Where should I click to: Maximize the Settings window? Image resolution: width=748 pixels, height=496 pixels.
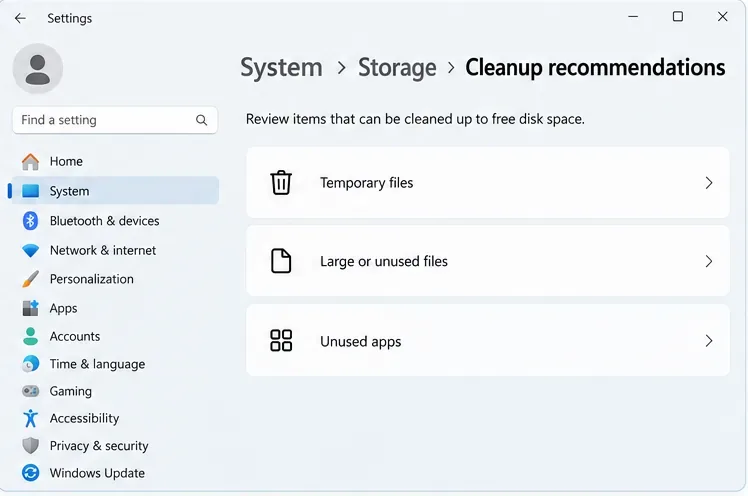pos(678,17)
